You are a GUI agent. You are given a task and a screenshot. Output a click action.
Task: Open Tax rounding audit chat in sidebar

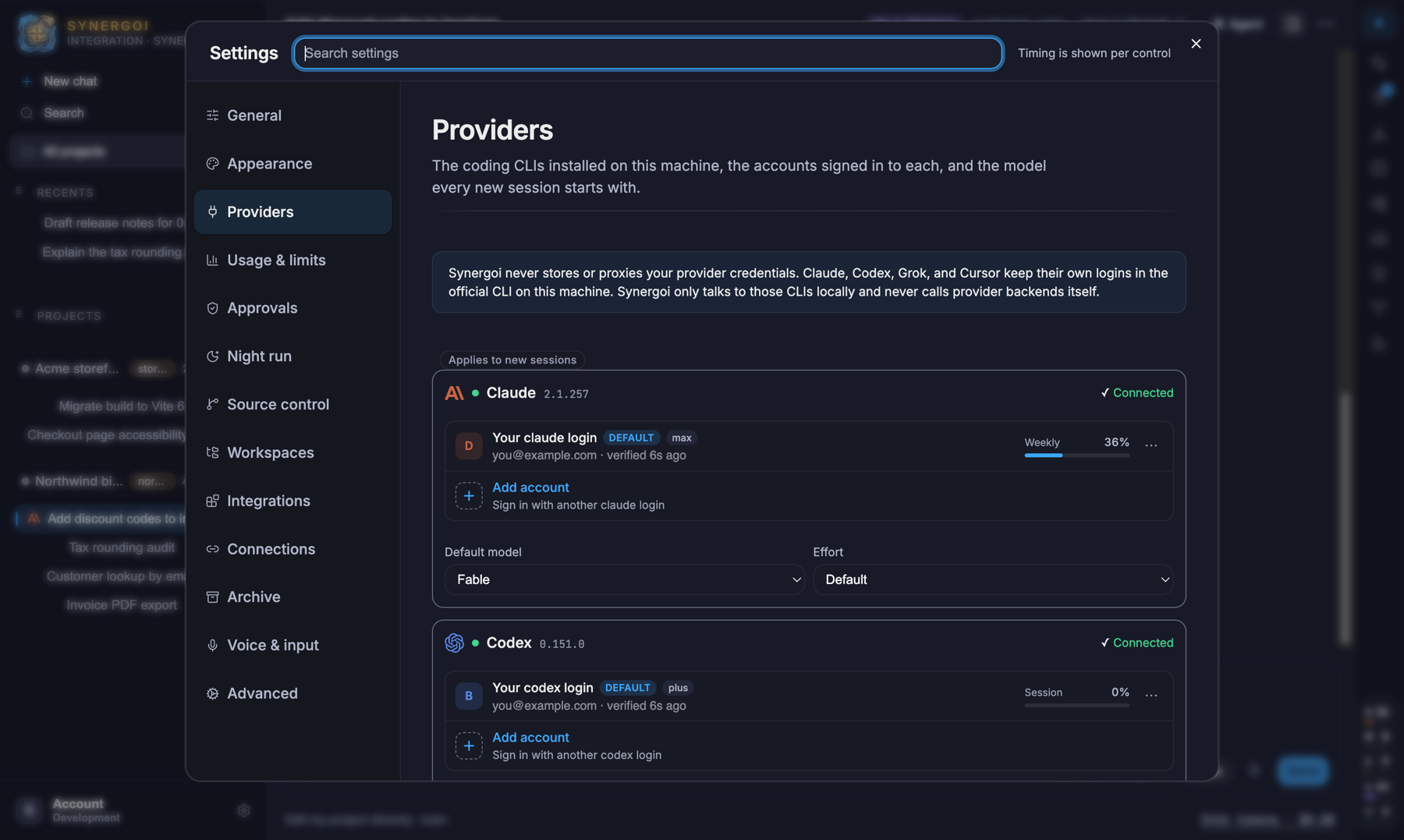coord(122,548)
